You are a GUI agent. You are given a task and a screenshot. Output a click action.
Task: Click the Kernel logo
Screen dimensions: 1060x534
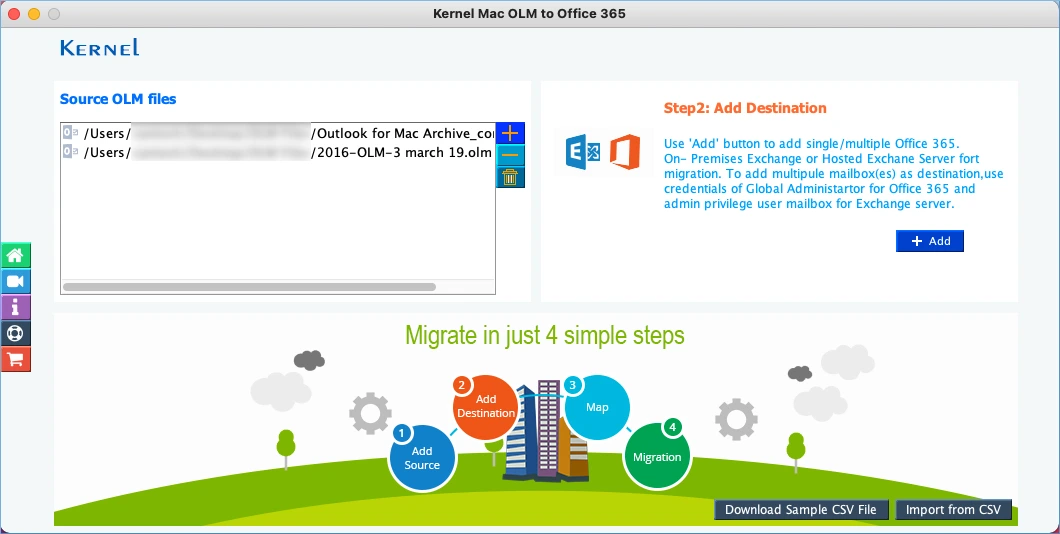[x=99, y=47]
